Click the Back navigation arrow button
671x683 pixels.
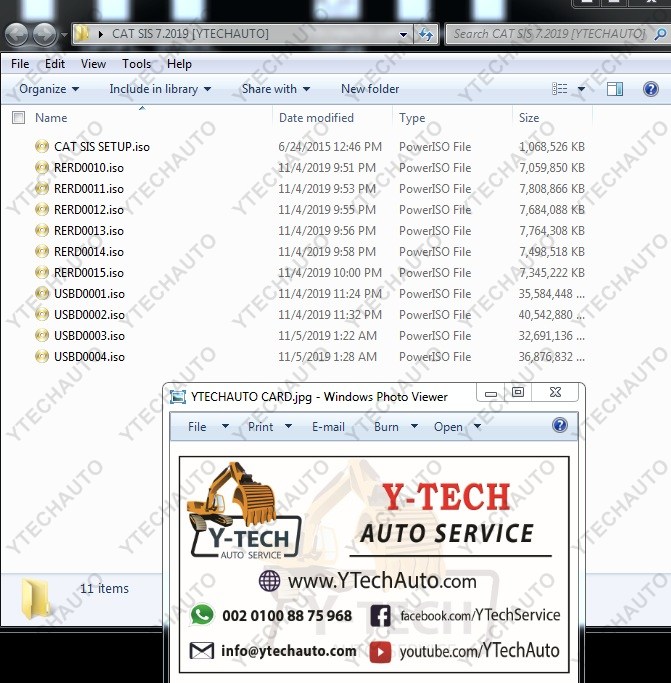coord(17,35)
